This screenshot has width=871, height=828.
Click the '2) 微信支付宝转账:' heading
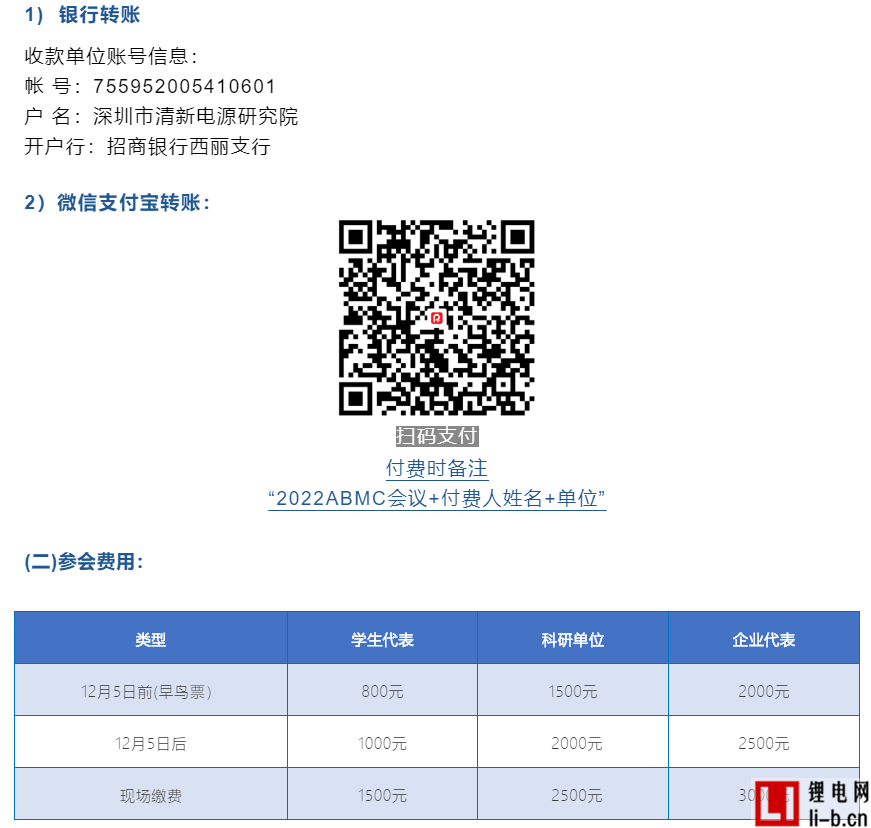pos(117,203)
